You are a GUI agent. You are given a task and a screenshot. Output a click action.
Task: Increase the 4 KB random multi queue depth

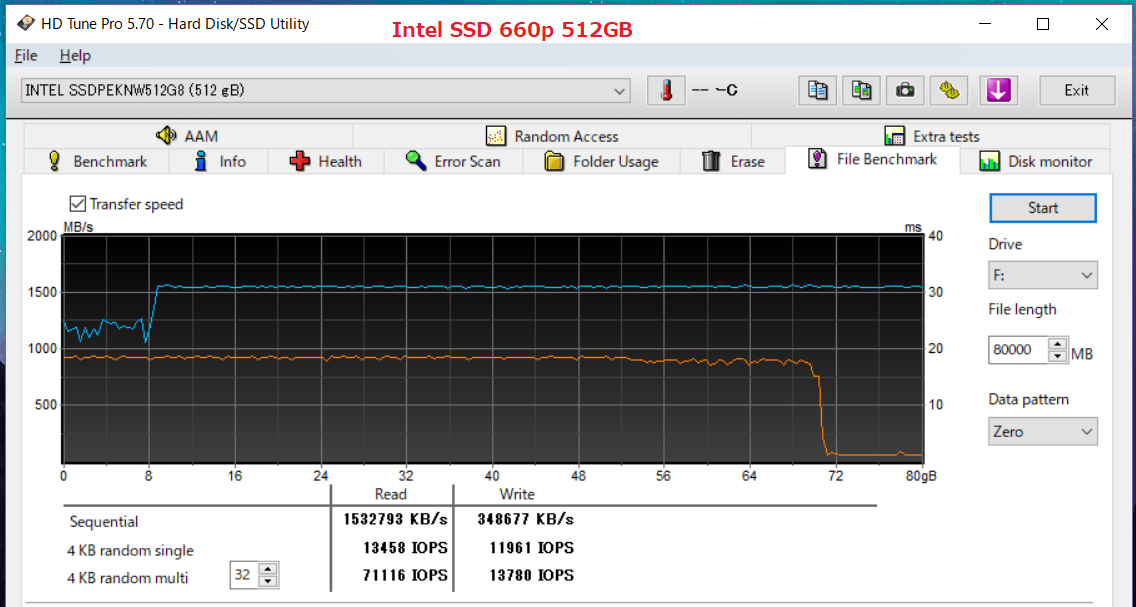[268, 569]
